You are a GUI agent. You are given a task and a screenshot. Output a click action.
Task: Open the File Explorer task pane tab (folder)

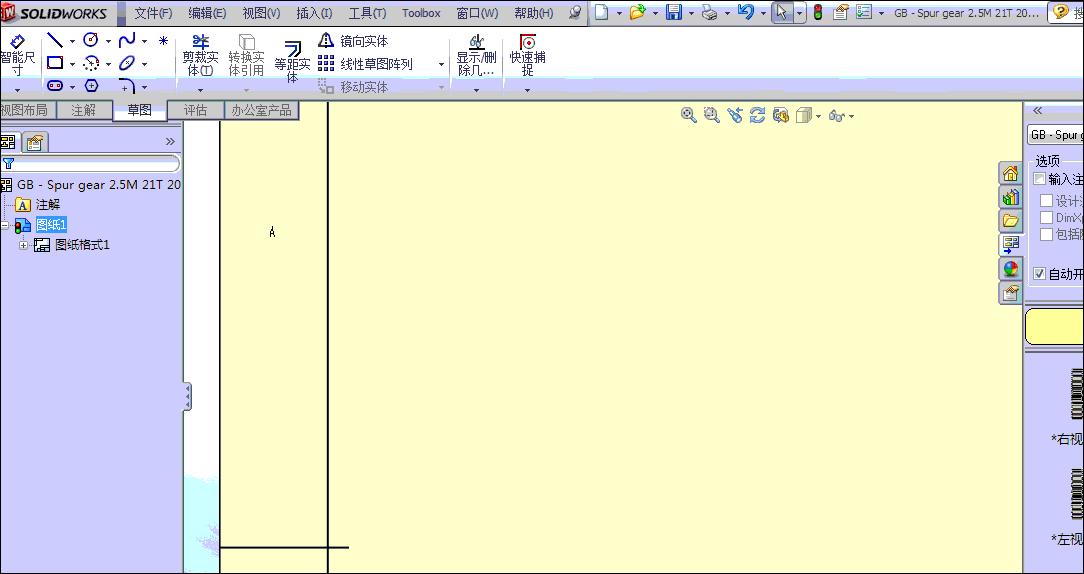pos(1011,221)
